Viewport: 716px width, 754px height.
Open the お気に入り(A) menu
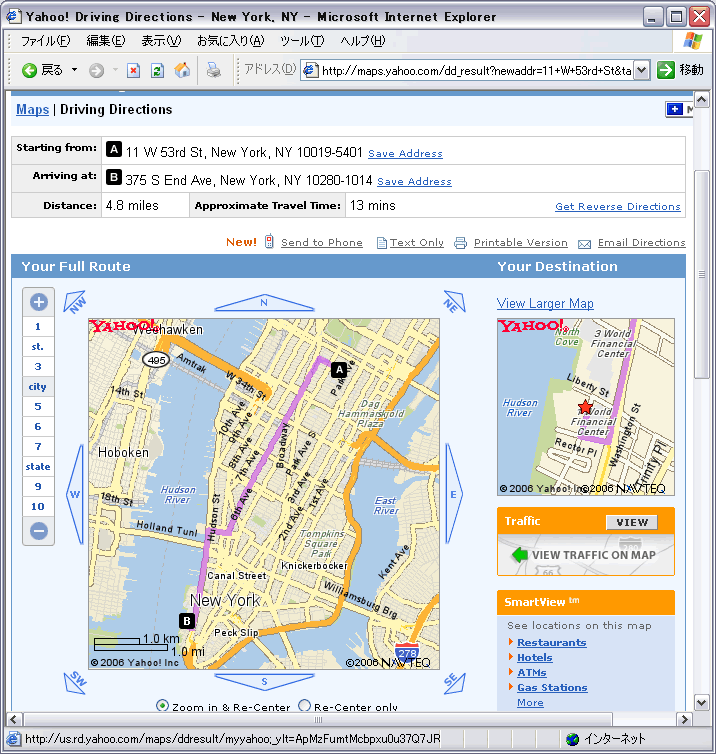tap(231, 41)
